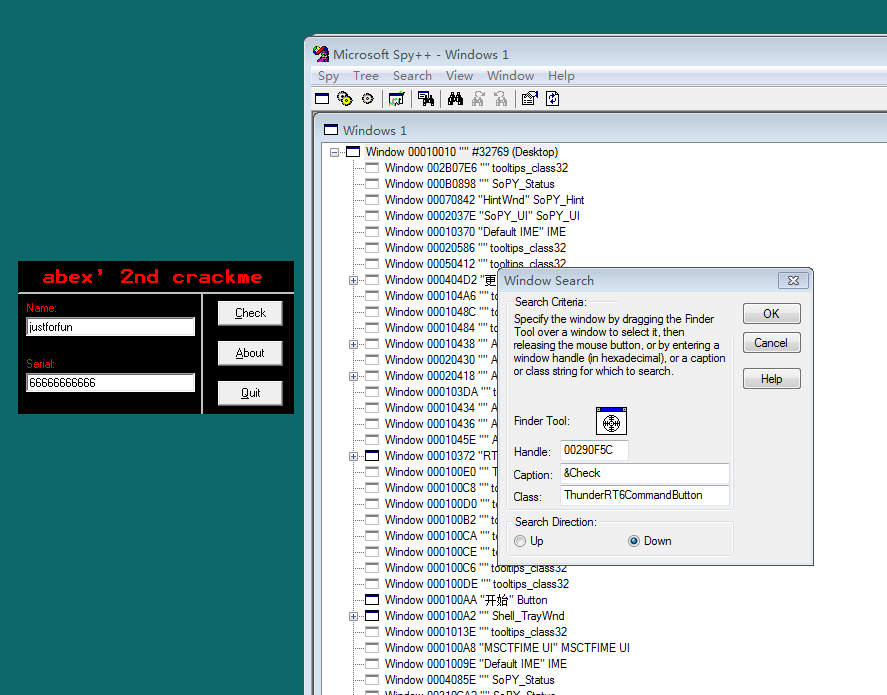The width and height of the screenshot is (887, 695).
Task: Click the Finder Tool crosshair icon
Action: pos(611,421)
